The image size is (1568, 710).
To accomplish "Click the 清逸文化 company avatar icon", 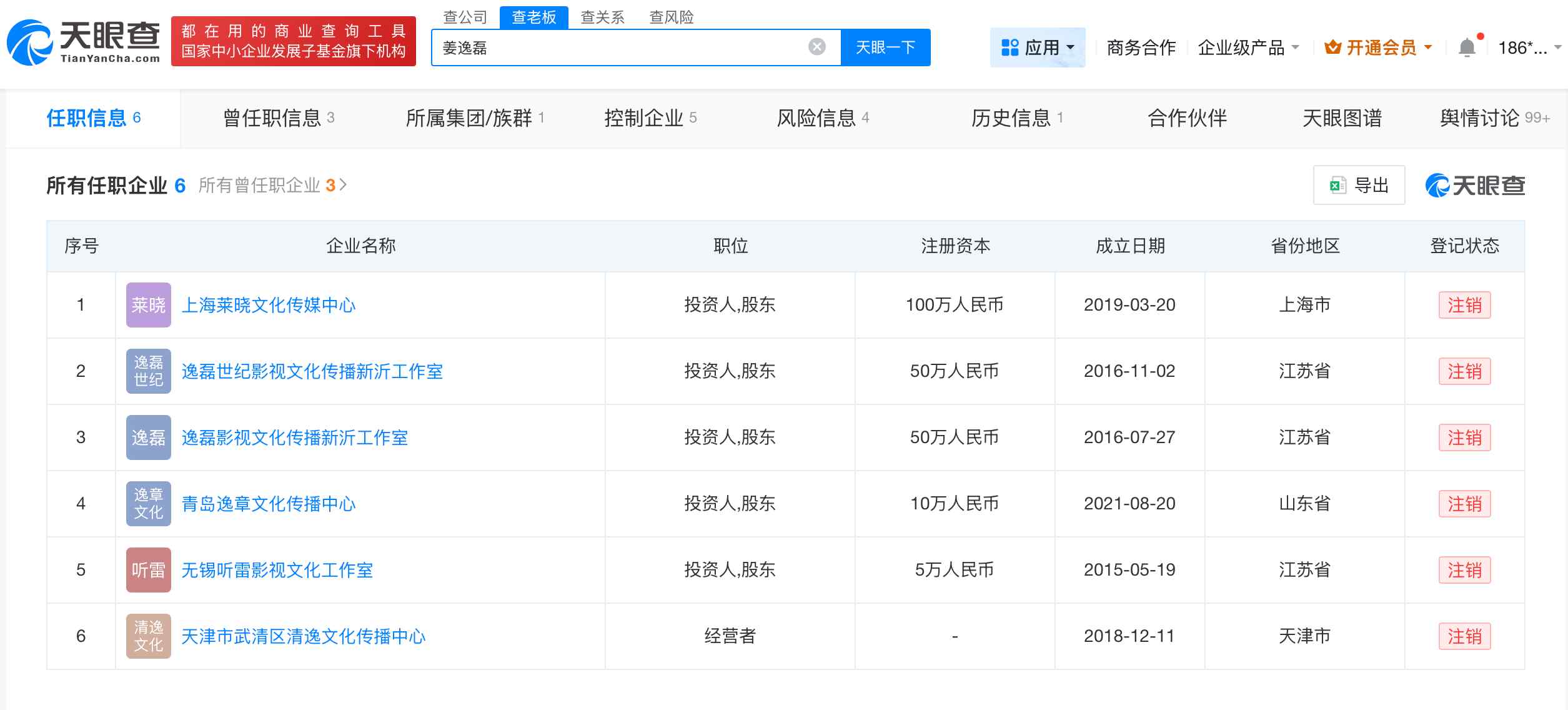I will pyautogui.click(x=148, y=636).
